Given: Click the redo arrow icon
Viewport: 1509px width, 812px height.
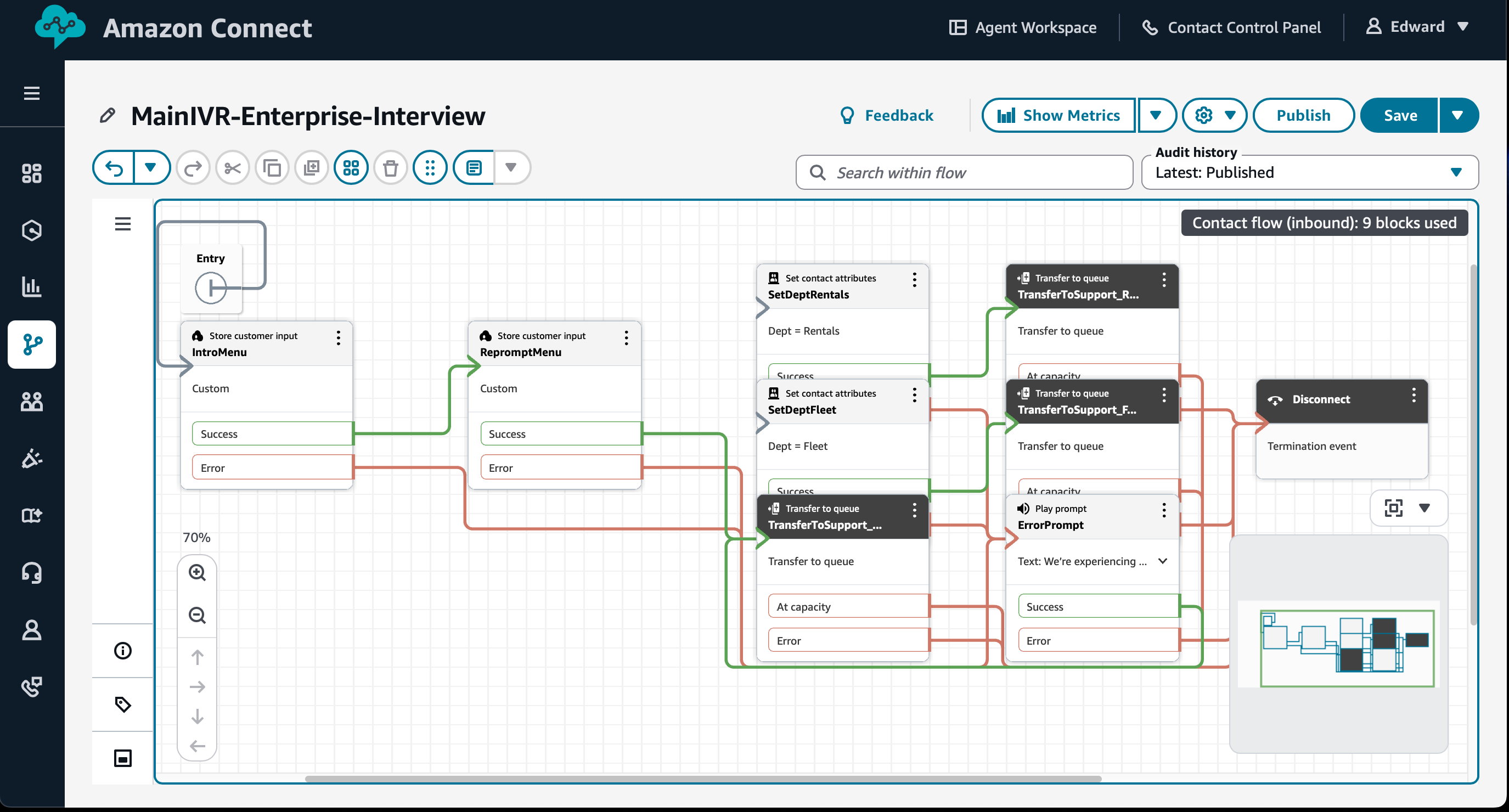Looking at the screenshot, I should (x=193, y=168).
